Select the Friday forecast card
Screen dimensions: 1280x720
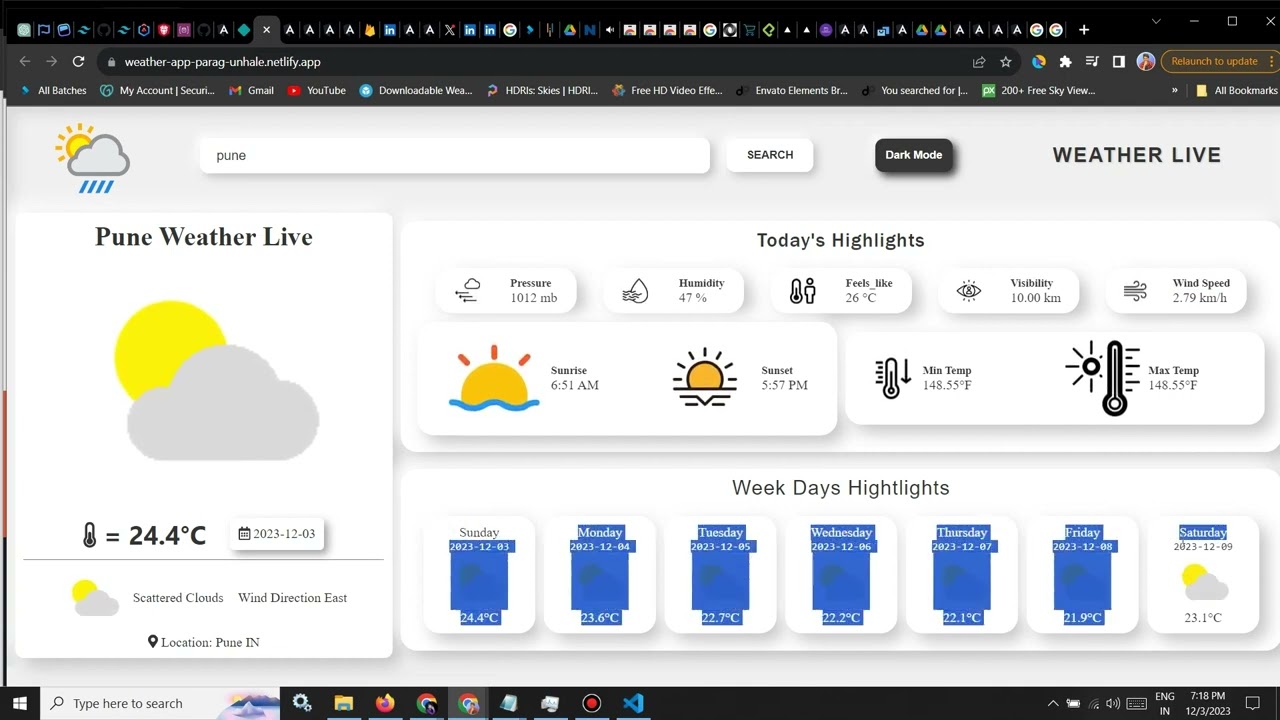(1082, 574)
